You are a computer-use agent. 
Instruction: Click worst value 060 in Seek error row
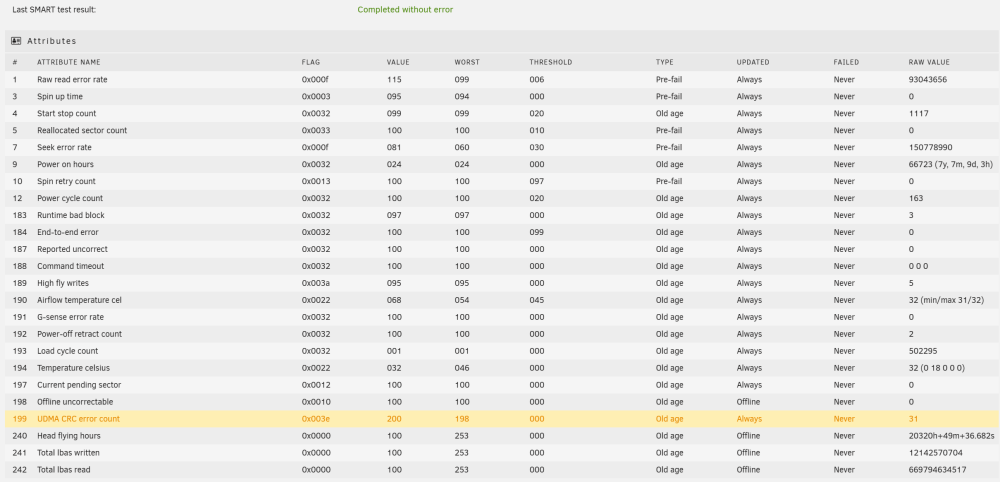(x=462, y=147)
